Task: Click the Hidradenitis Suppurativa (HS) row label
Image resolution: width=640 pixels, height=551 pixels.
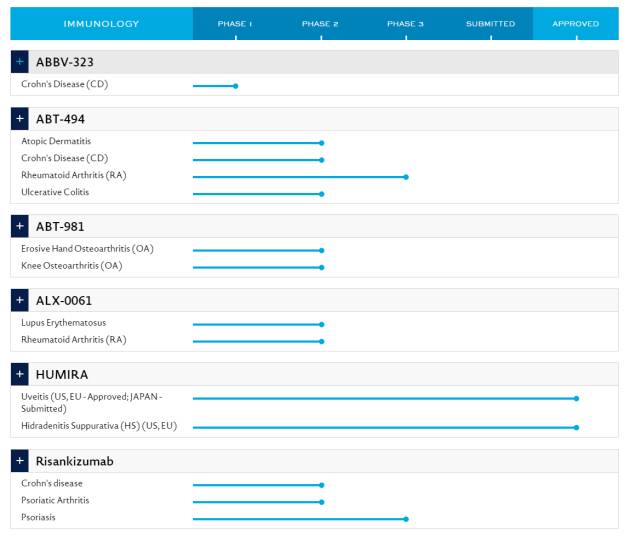Action: [98, 426]
